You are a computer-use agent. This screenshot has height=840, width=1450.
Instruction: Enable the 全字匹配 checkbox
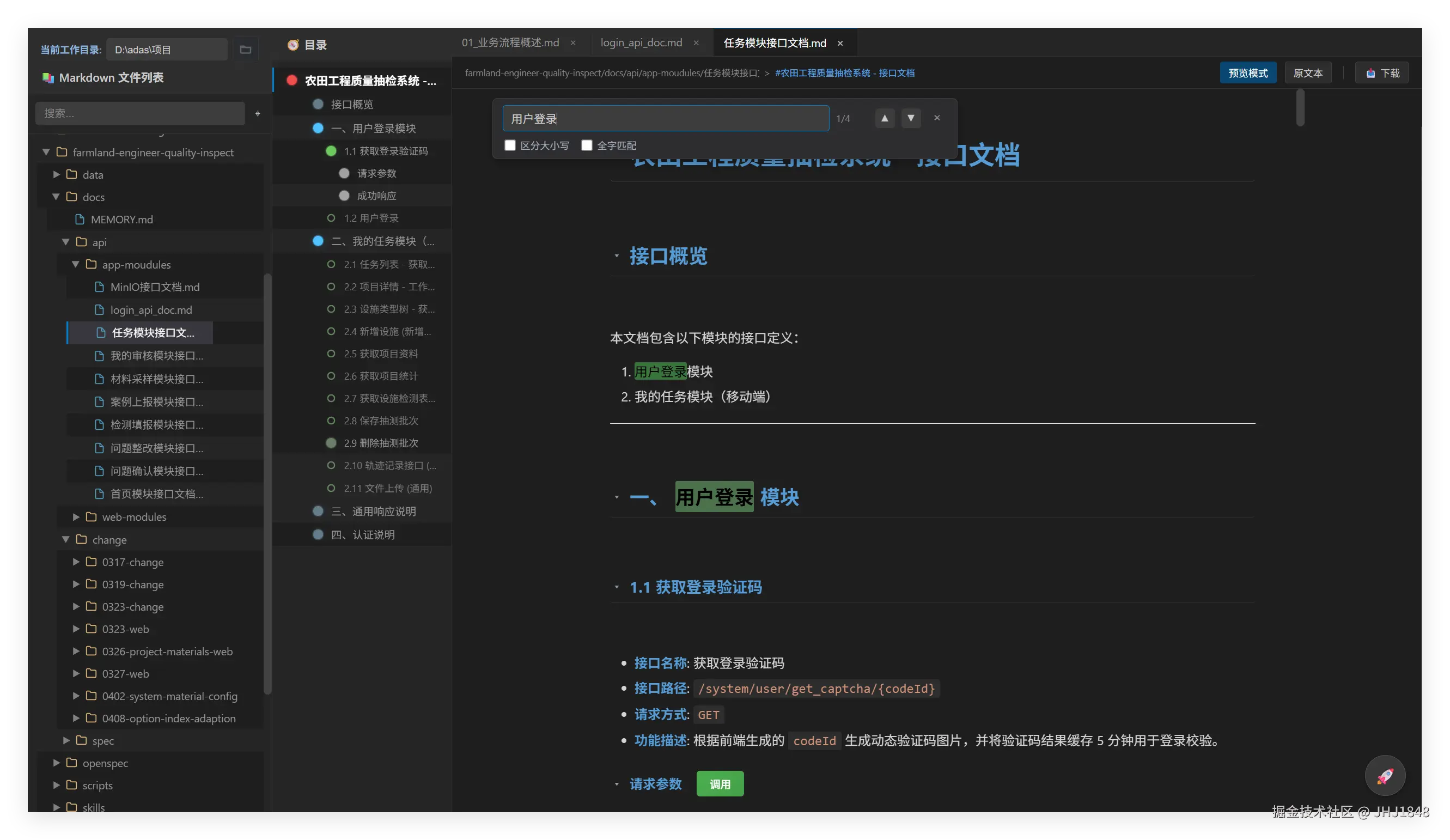tap(587, 145)
